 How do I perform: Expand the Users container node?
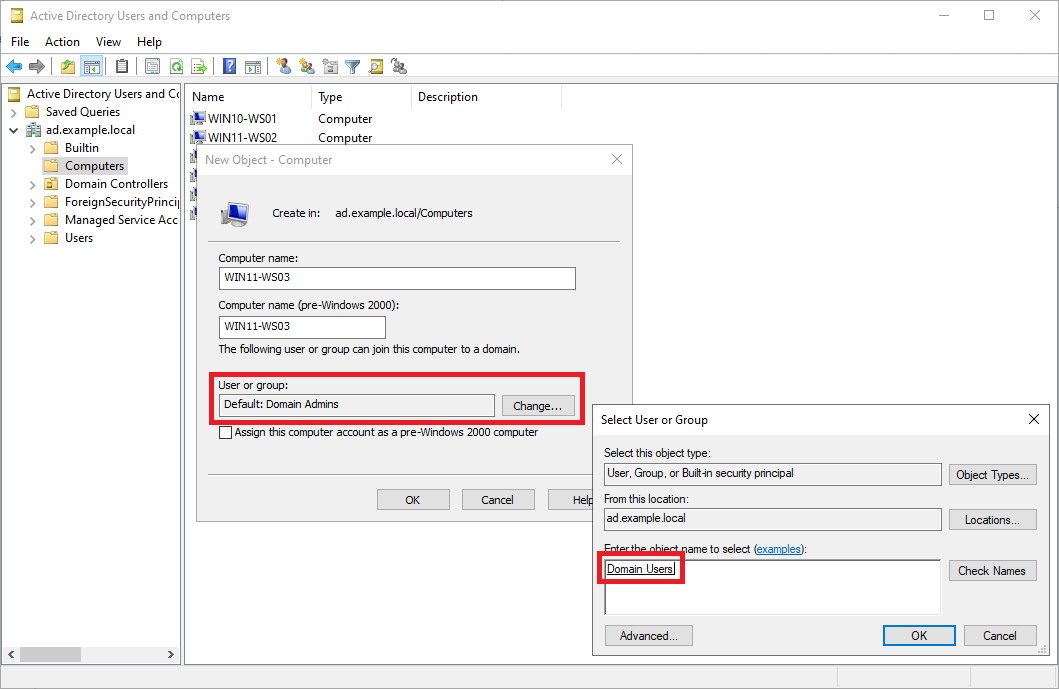[32, 238]
